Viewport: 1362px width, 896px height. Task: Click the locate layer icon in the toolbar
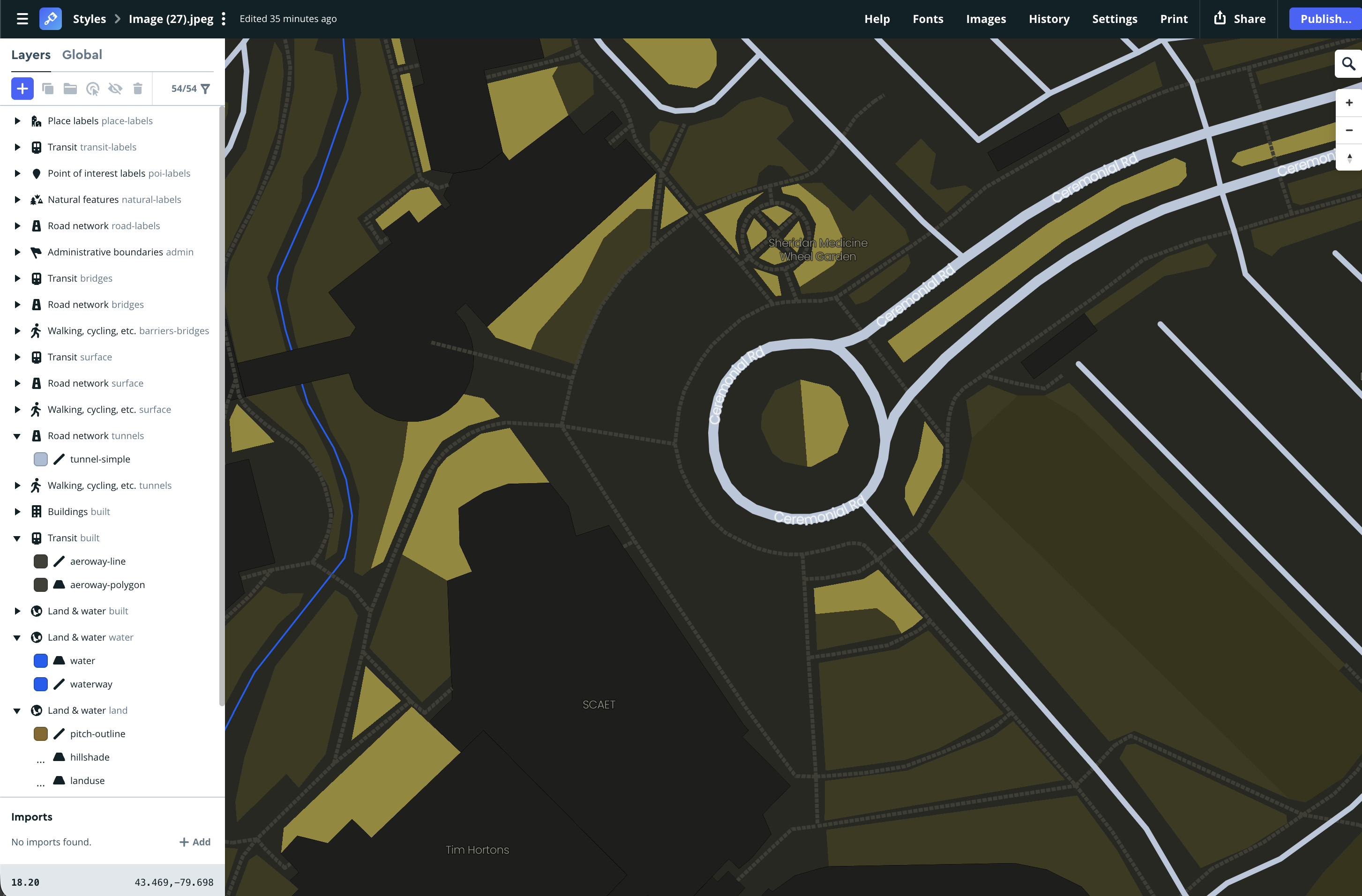93,89
